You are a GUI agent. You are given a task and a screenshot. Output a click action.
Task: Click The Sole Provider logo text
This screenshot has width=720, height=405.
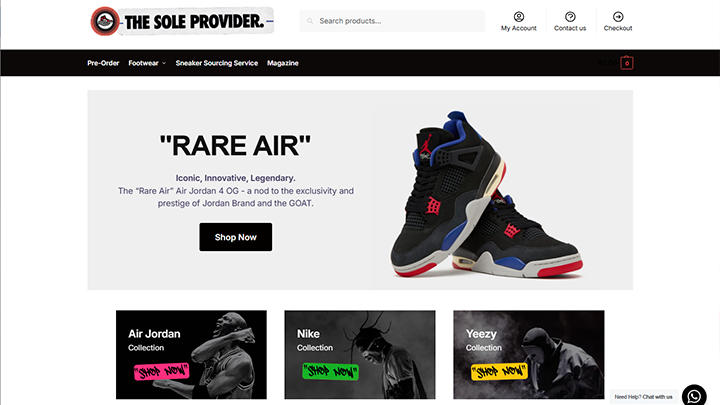[195, 22]
